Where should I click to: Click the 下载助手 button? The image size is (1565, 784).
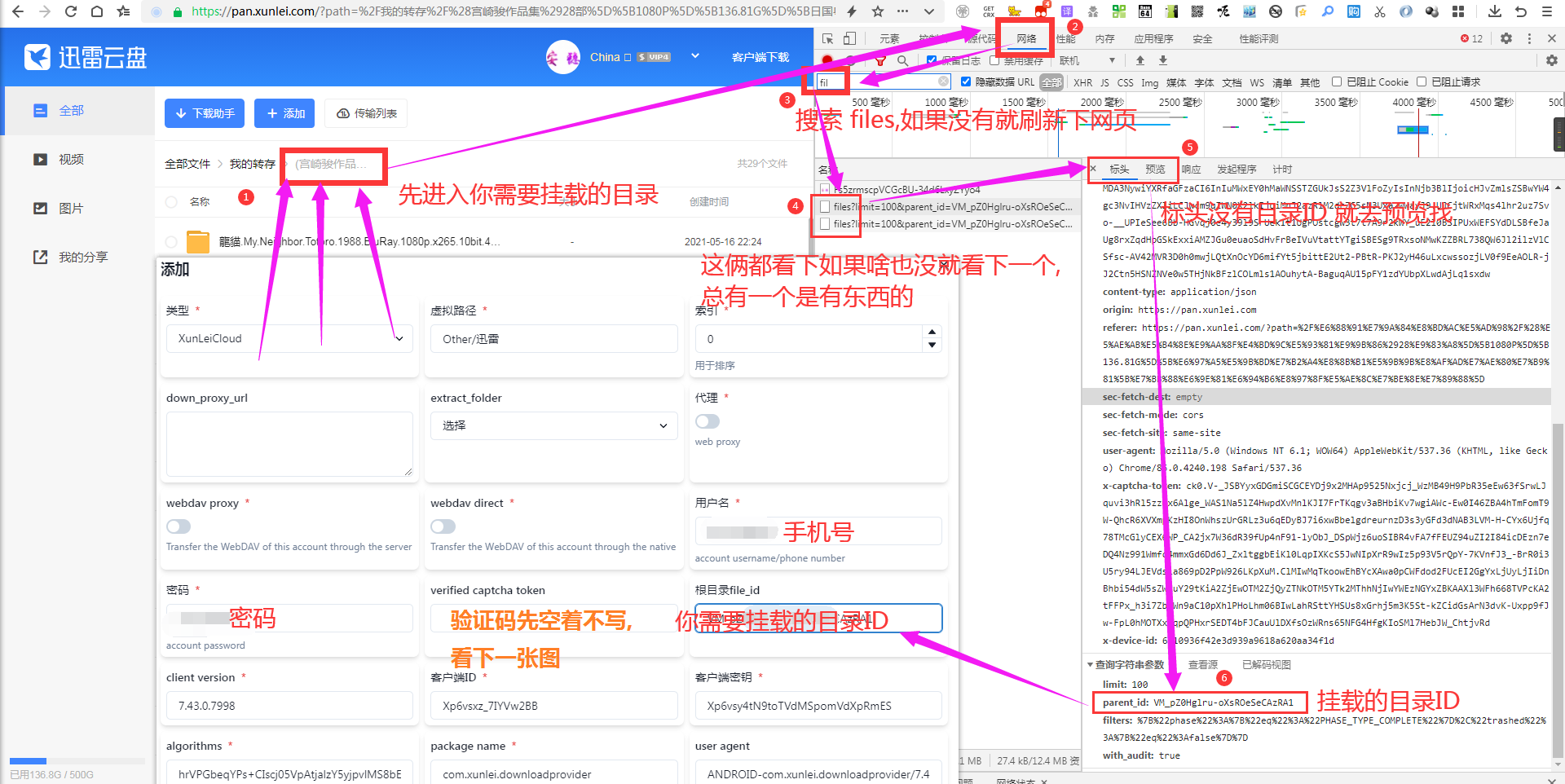pyautogui.click(x=205, y=113)
